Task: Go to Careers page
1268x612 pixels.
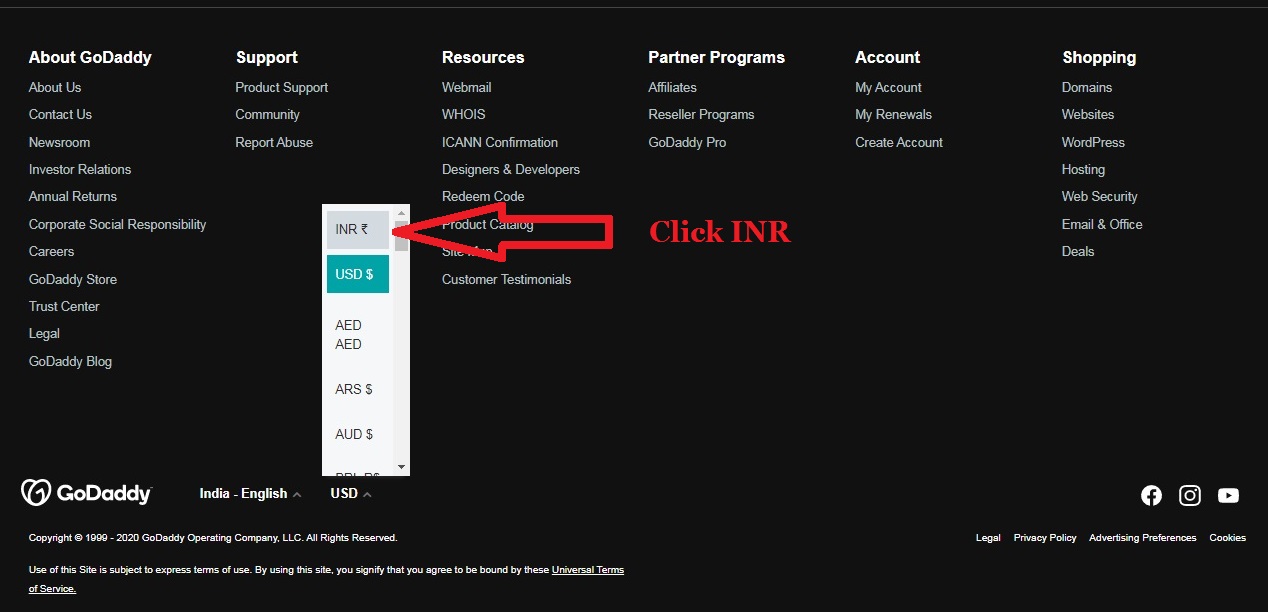Action: tap(51, 251)
